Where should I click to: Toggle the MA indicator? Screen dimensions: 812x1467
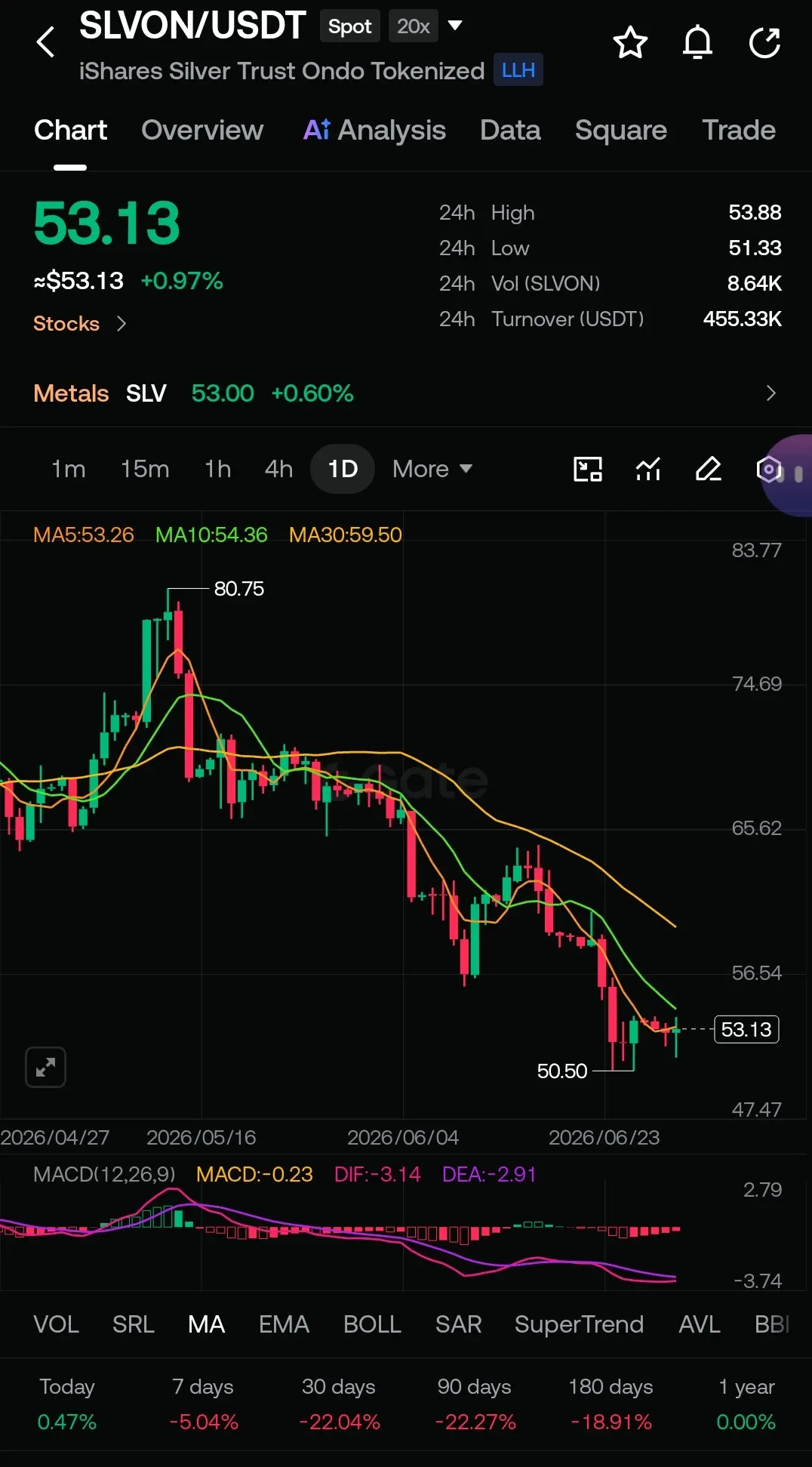coord(206,1324)
